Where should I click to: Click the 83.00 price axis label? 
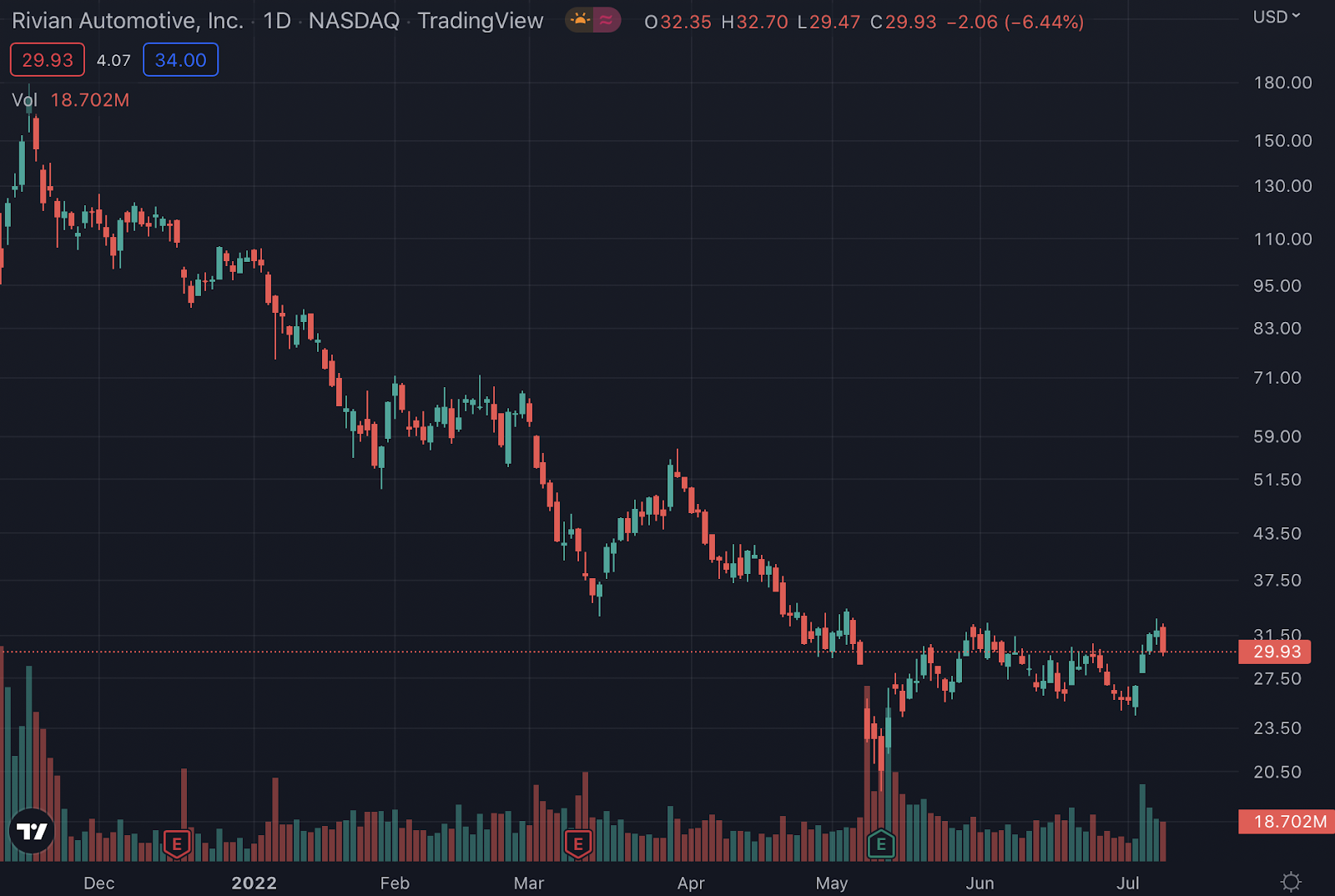coord(1277,329)
